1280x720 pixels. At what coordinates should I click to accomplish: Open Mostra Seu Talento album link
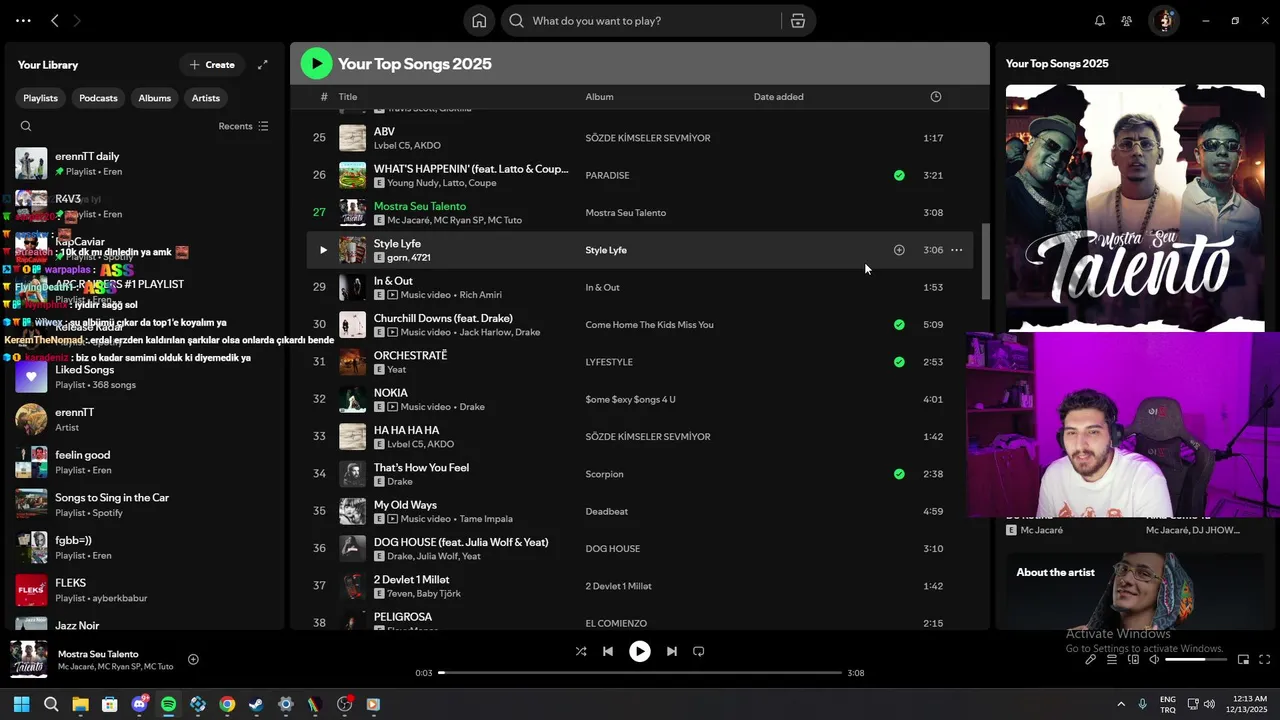[625, 213]
